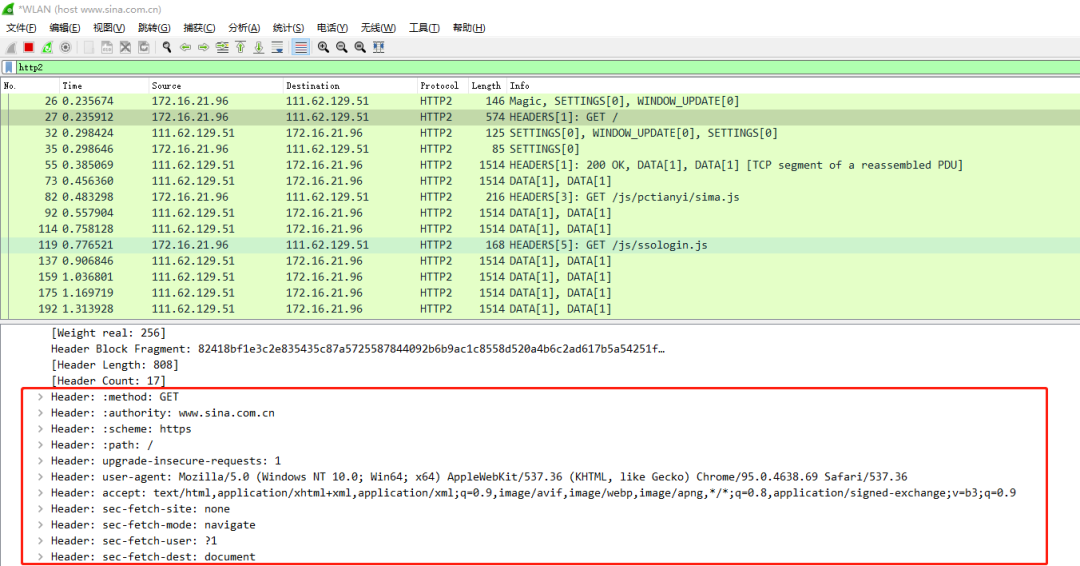Go back to previous packet in history
This screenshot has height=566, width=1080.
pos(185,47)
